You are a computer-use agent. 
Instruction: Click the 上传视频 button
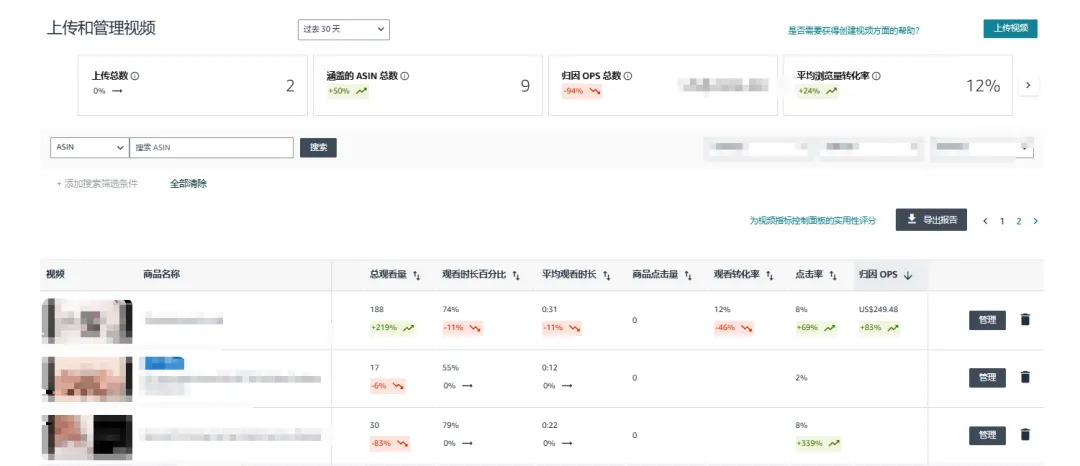click(x=1010, y=28)
